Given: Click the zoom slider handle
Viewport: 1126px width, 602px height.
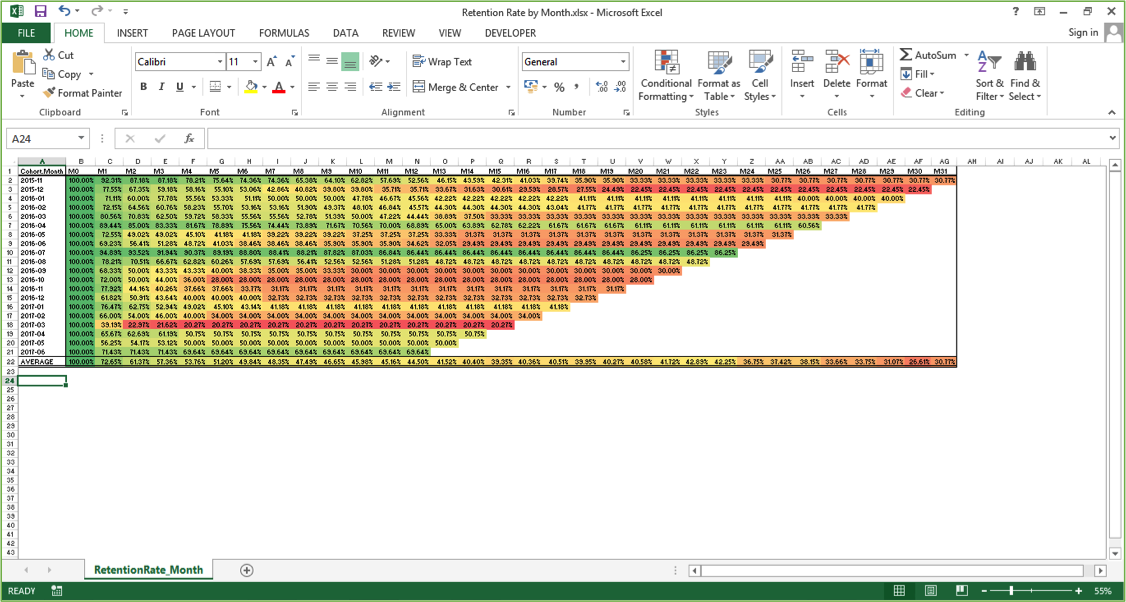Looking at the screenshot, I should tap(1011, 591).
